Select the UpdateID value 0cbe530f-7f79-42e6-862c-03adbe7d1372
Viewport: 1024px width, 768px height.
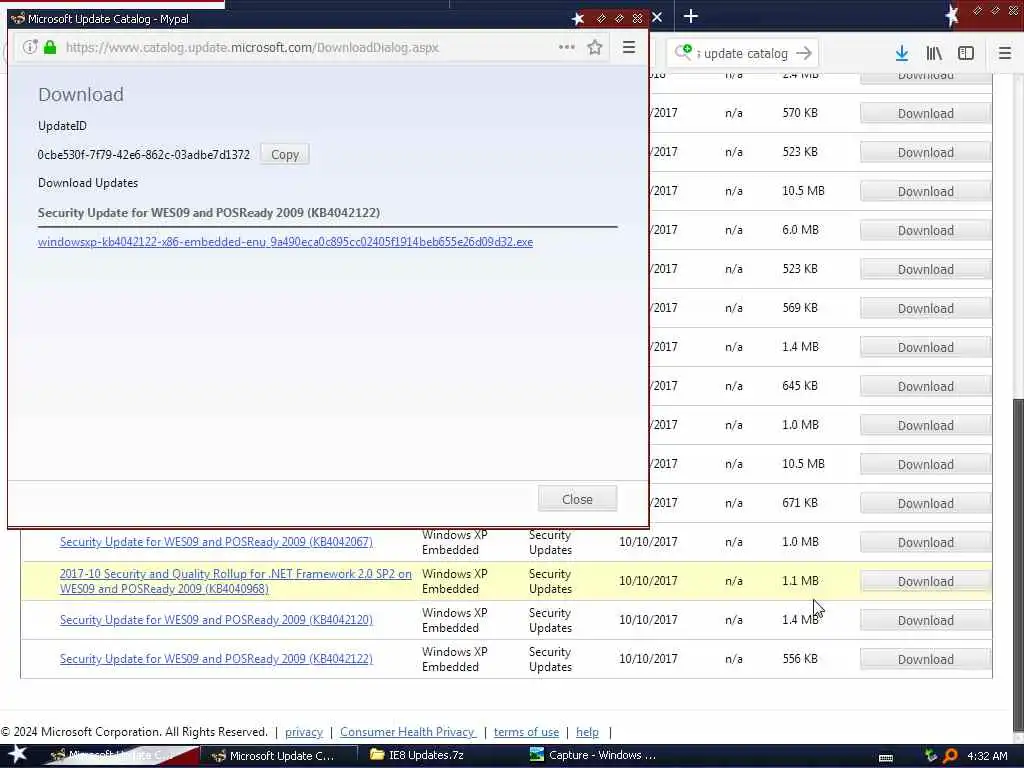coord(144,155)
